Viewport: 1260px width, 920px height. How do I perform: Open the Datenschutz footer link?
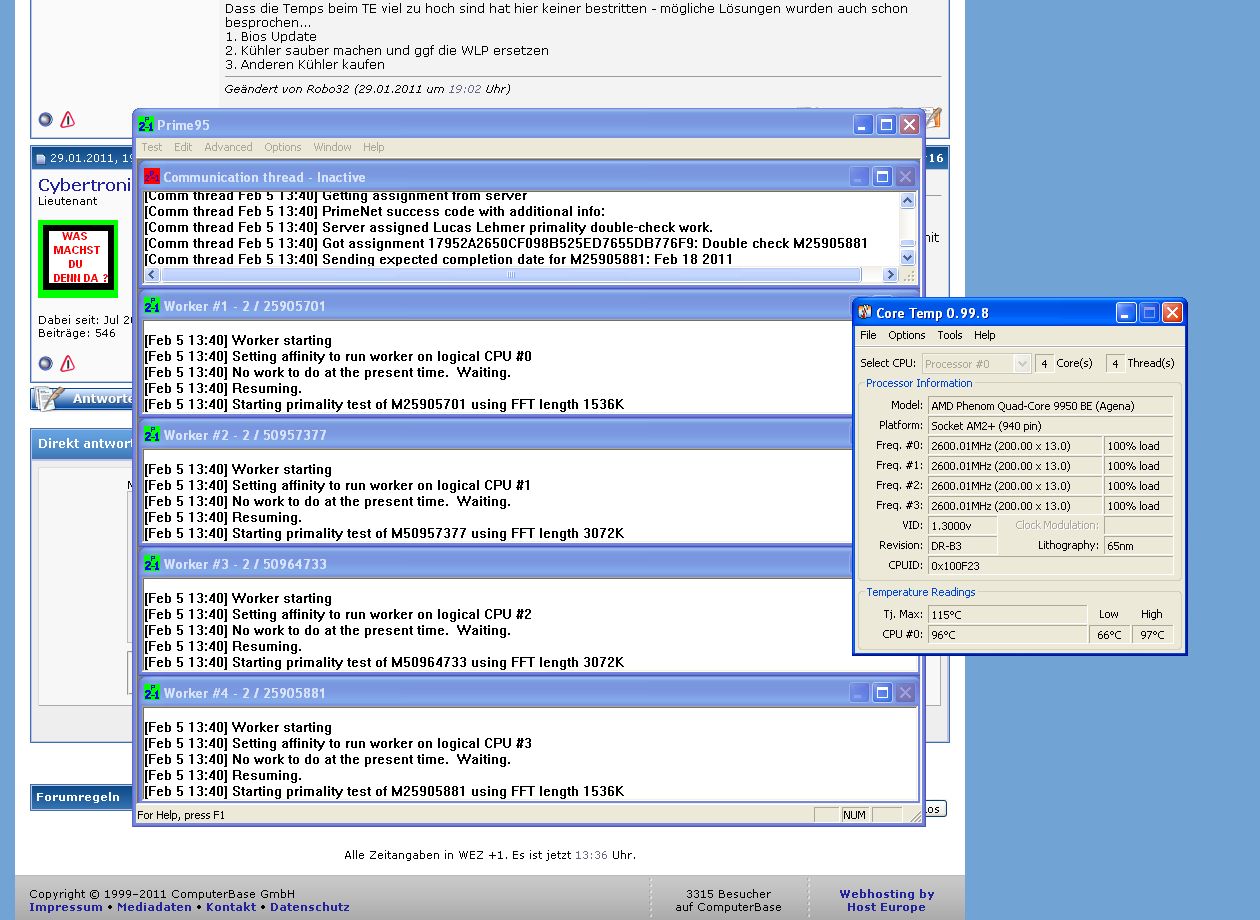coord(310,907)
